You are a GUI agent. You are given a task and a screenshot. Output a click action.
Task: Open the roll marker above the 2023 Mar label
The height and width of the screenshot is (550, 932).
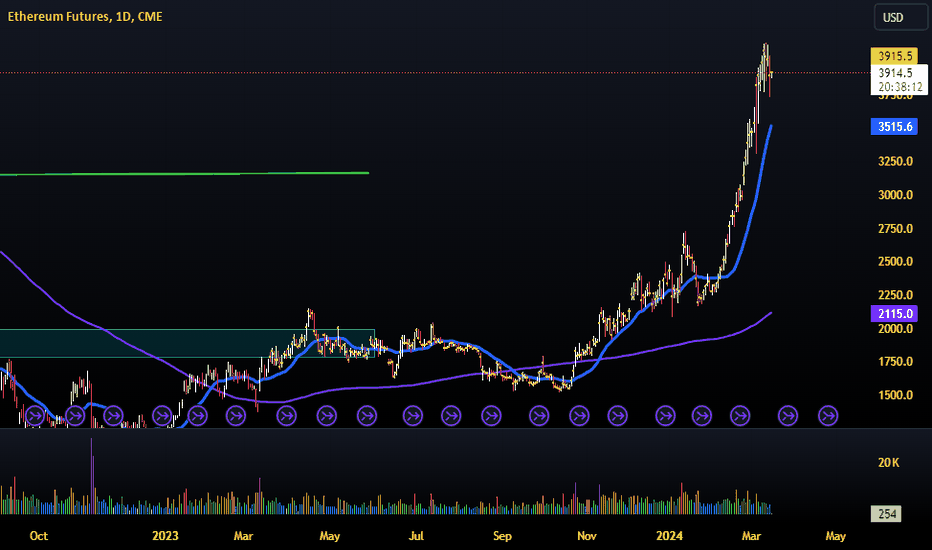point(236,416)
